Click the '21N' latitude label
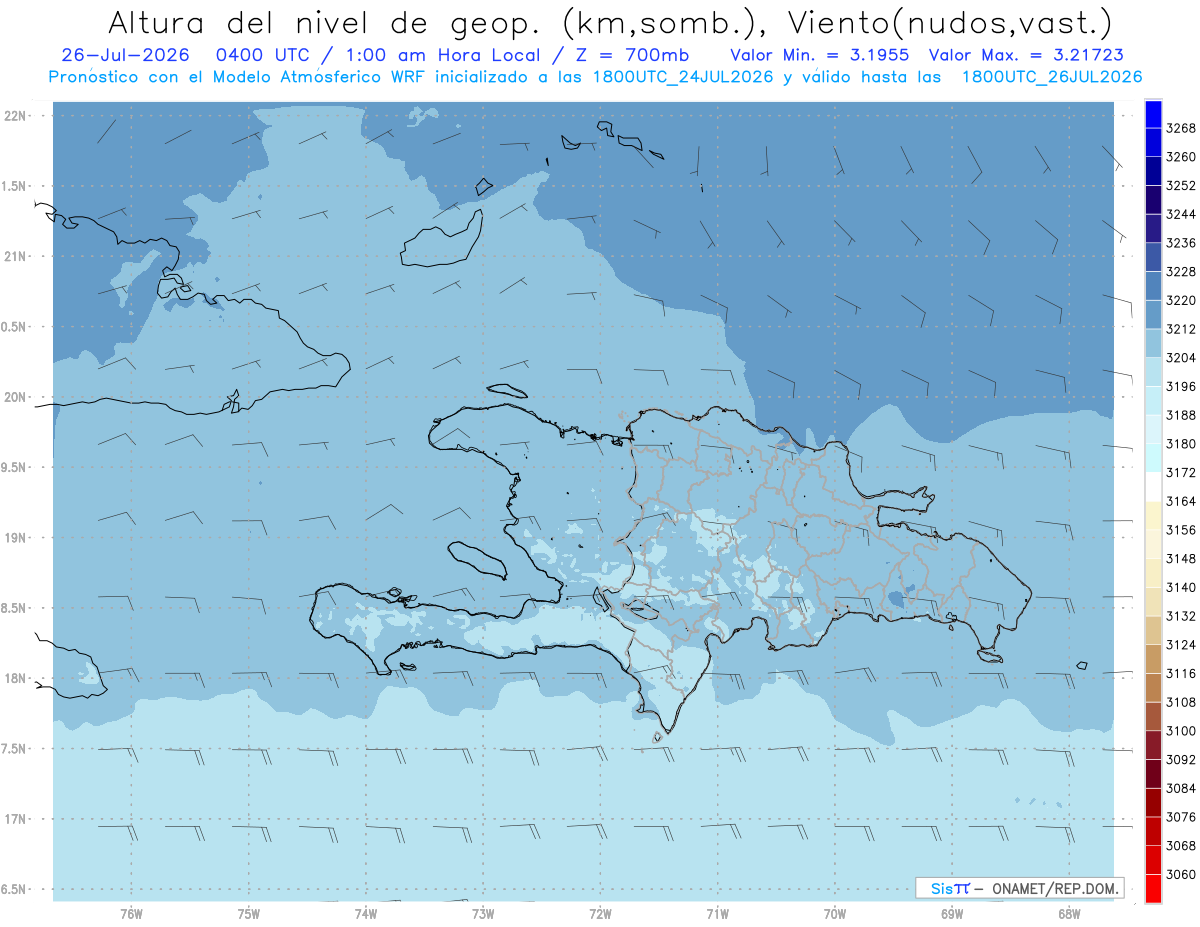The height and width of the screenshot is (927, 1200). click(15, 256)
